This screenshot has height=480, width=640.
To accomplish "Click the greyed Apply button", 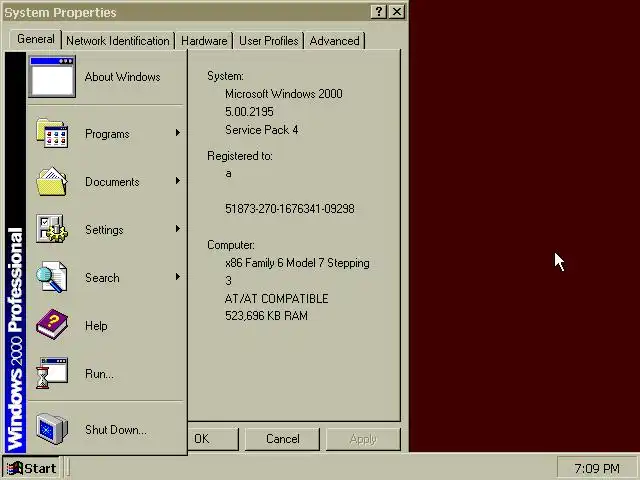I will [363, 439].
